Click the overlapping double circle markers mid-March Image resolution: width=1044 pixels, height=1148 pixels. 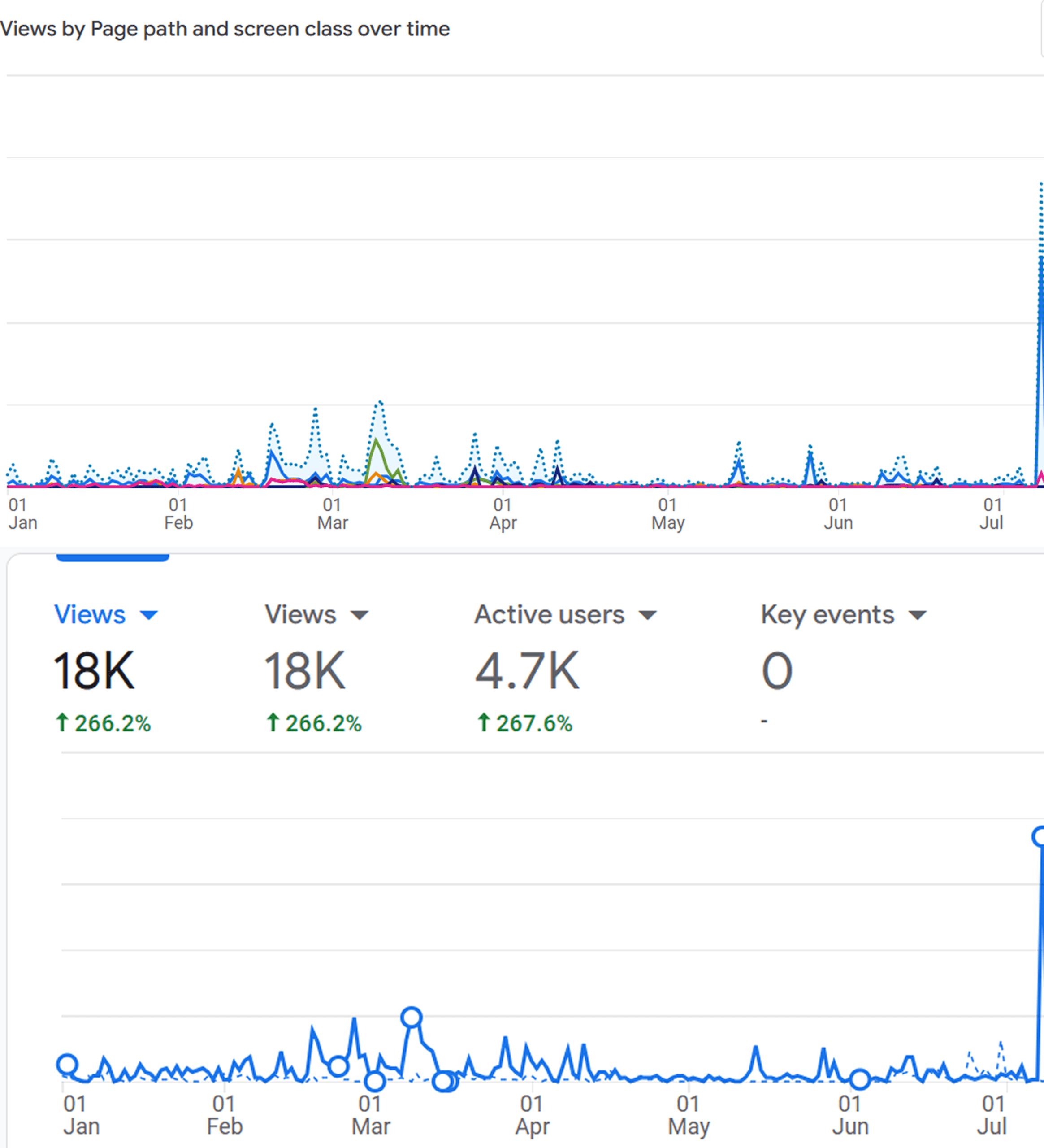(445, 1081)
